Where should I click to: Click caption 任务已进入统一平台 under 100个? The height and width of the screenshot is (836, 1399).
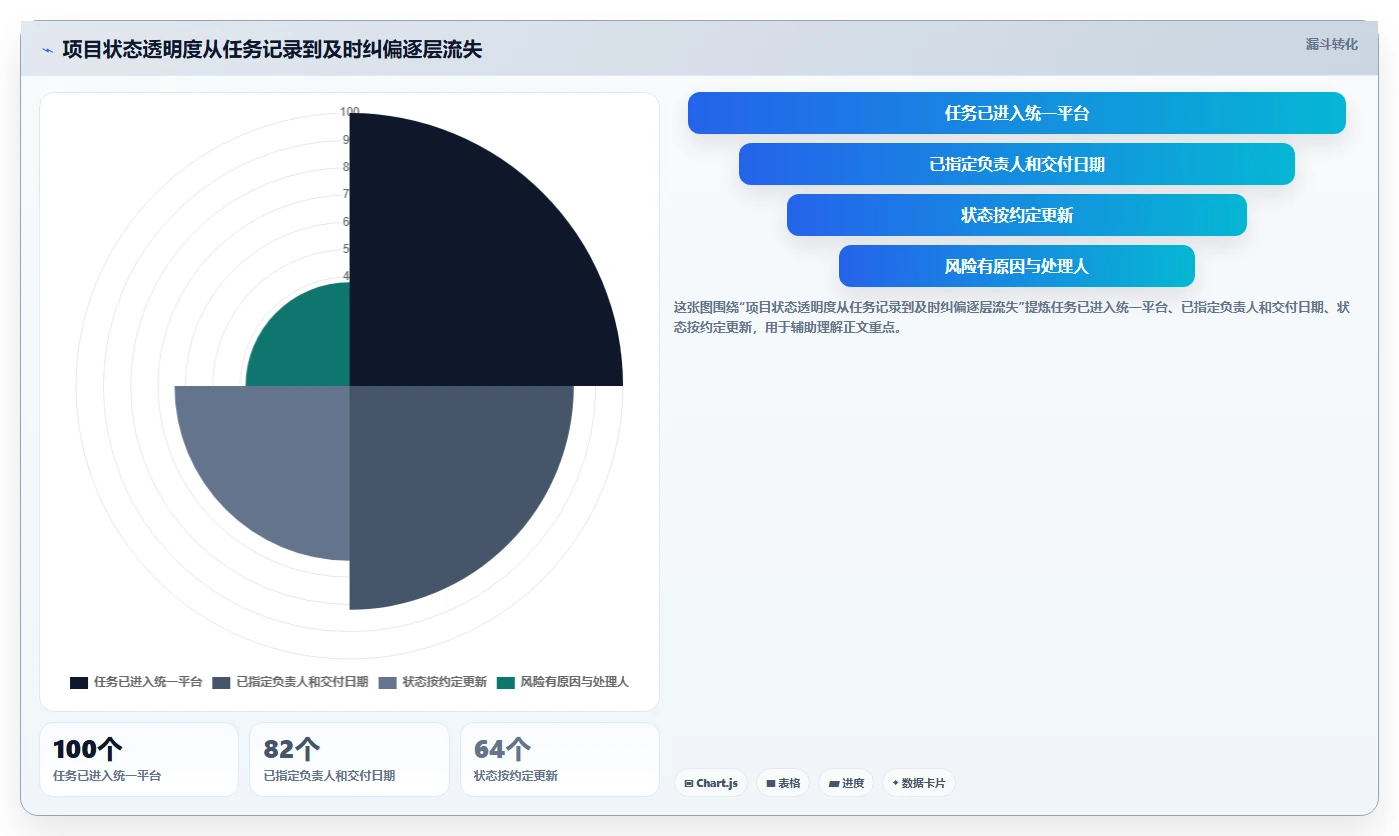[107, 776]
